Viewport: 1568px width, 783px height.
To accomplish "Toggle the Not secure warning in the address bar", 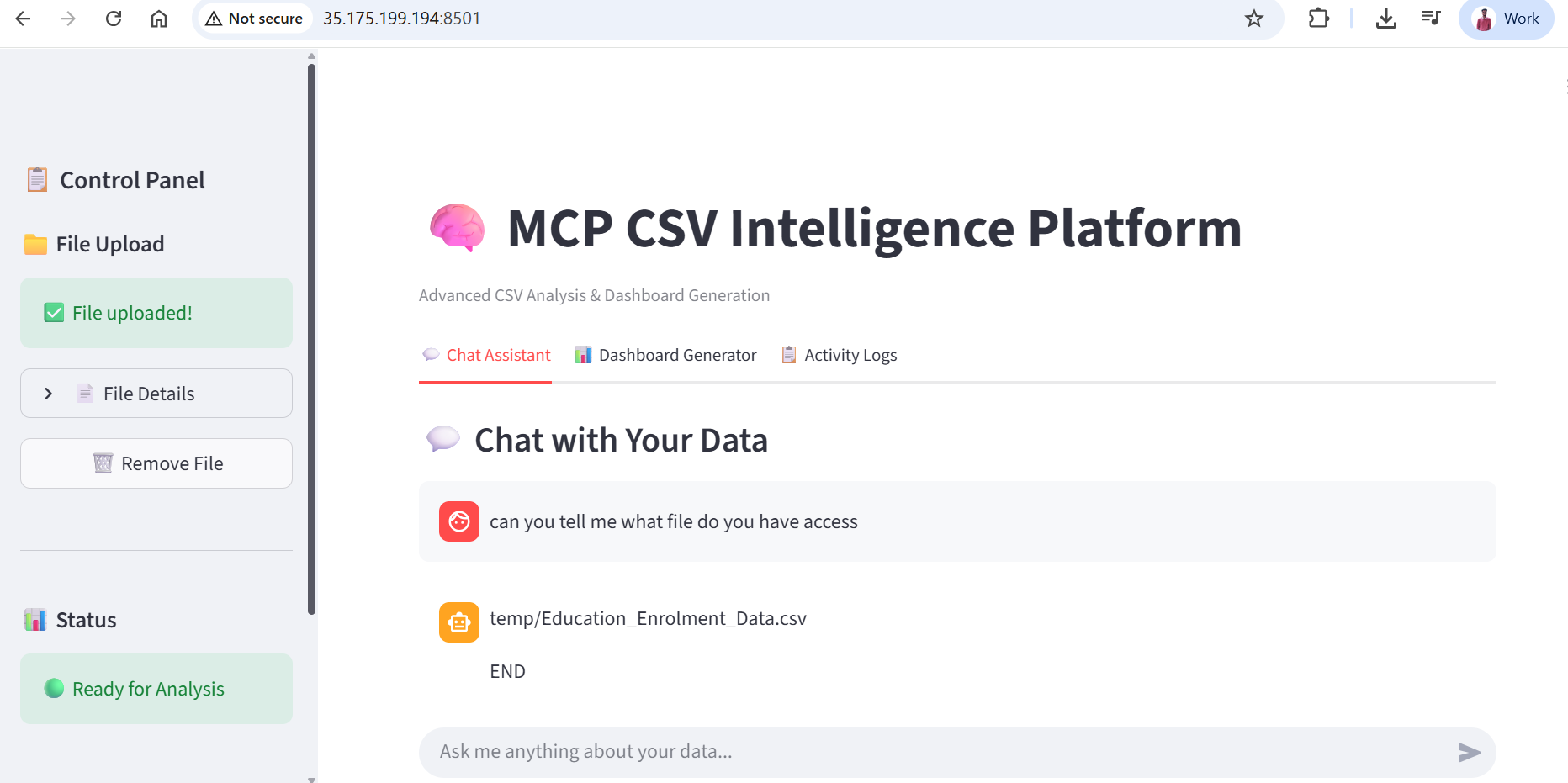I will [x=253, y=18].
